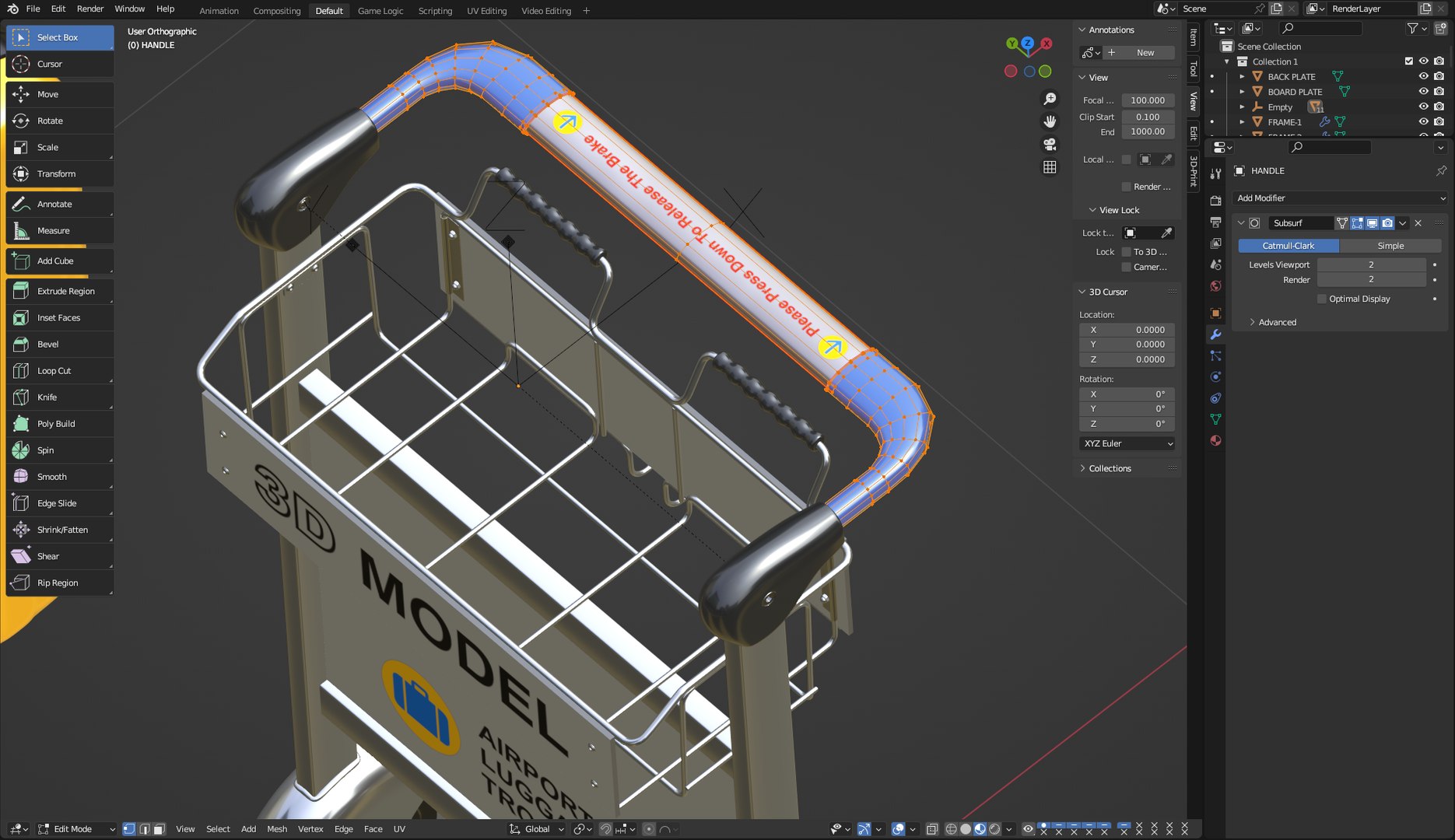Open the Global transform orientation dropdown
The height and width of the screenshot is (840, 1455).
coord(537,829)
